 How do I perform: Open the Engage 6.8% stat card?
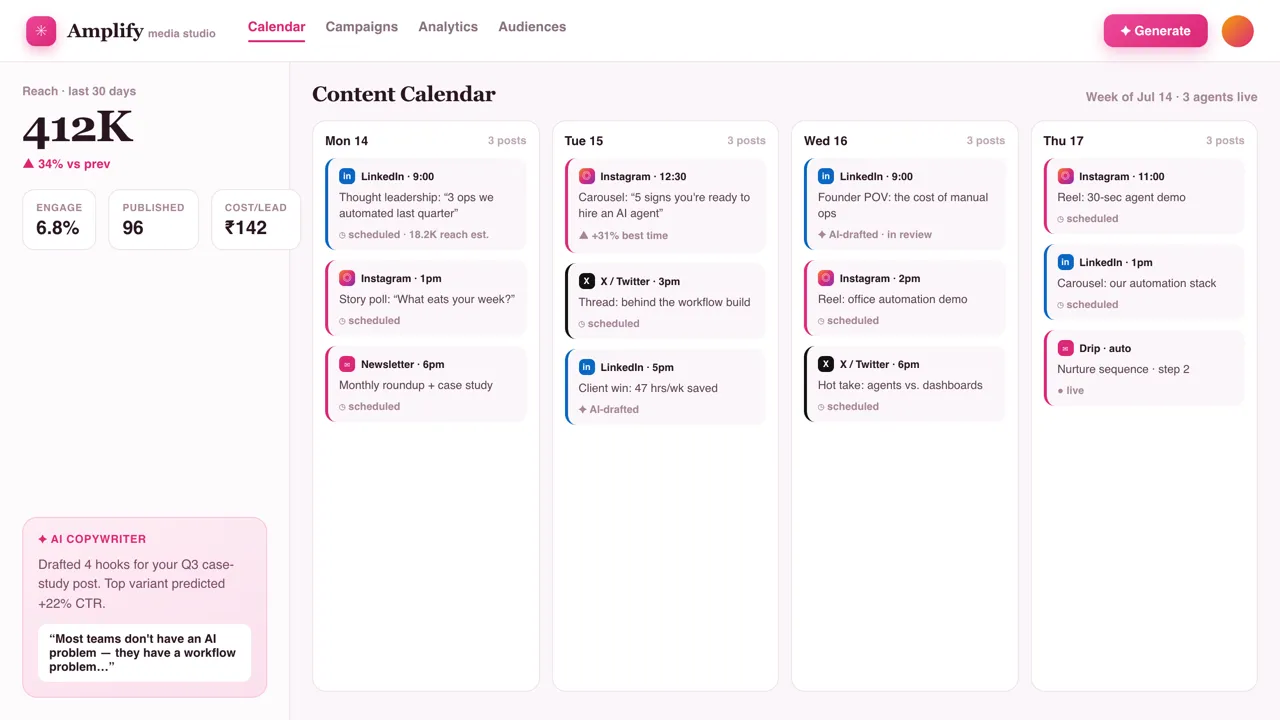59,219
